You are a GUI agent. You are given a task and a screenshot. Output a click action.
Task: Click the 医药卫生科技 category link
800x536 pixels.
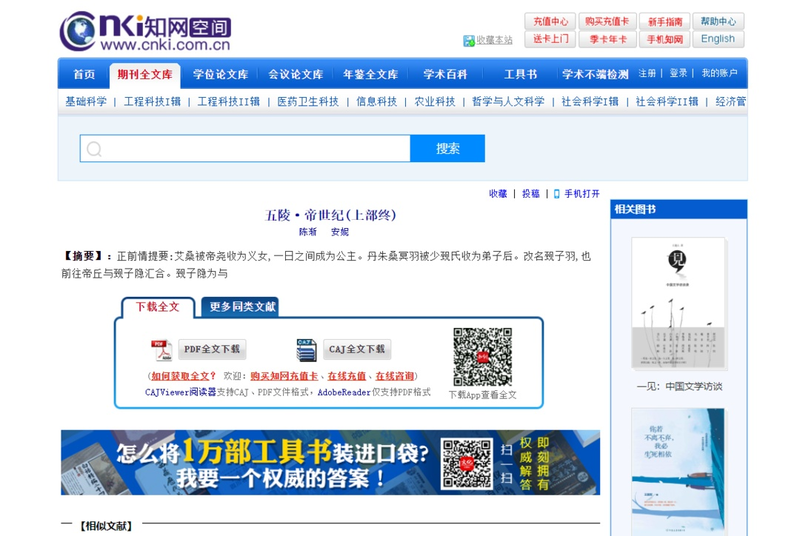coord(308,102)
